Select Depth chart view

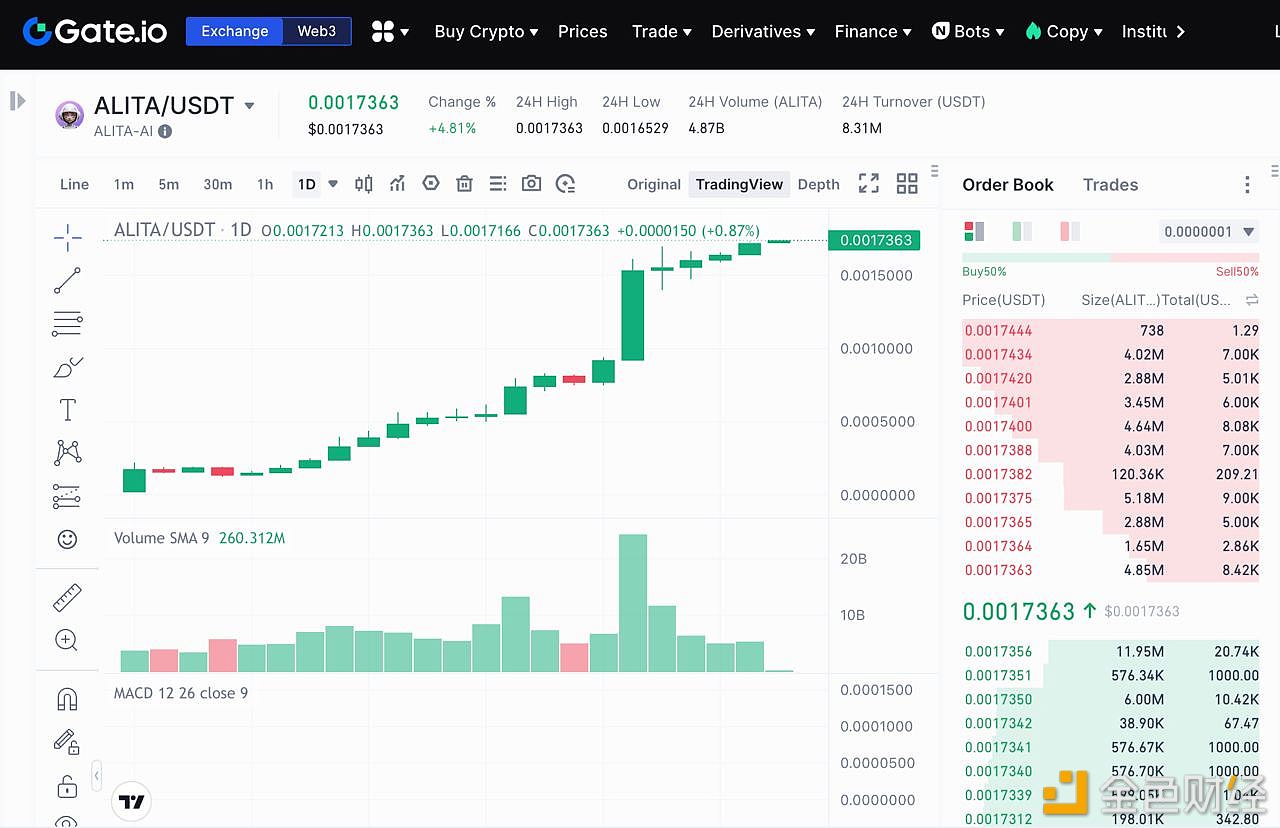tap(819, 184)
